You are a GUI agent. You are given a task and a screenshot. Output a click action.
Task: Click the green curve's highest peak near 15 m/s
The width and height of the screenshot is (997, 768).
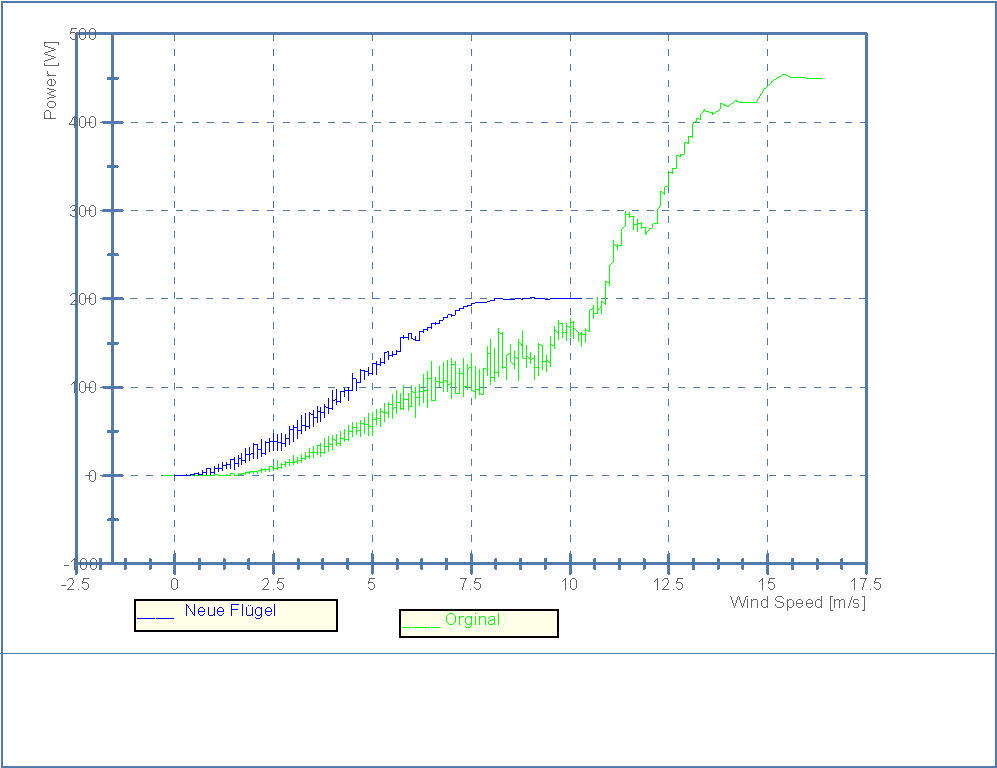785,74
